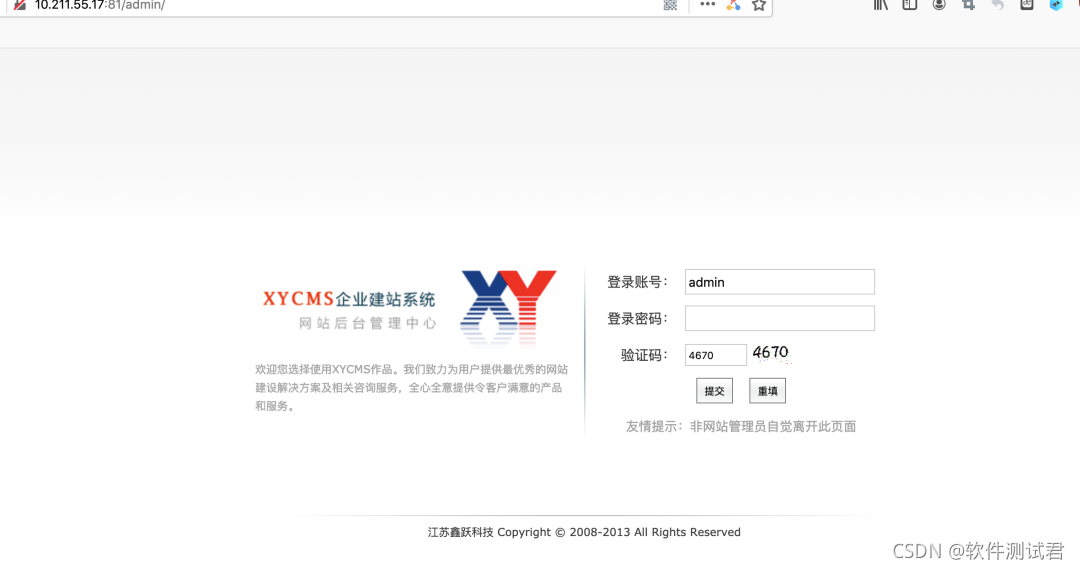Open the Firefox library icon
1080x569 pixels.
[881, 5]
